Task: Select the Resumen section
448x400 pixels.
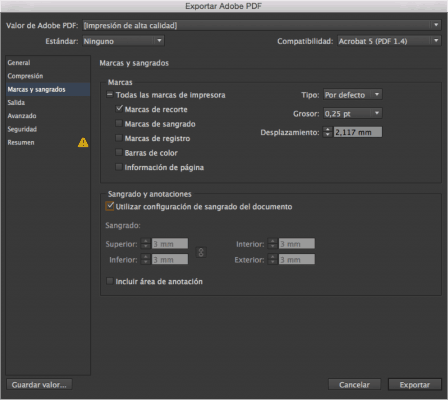Action: 48,143
